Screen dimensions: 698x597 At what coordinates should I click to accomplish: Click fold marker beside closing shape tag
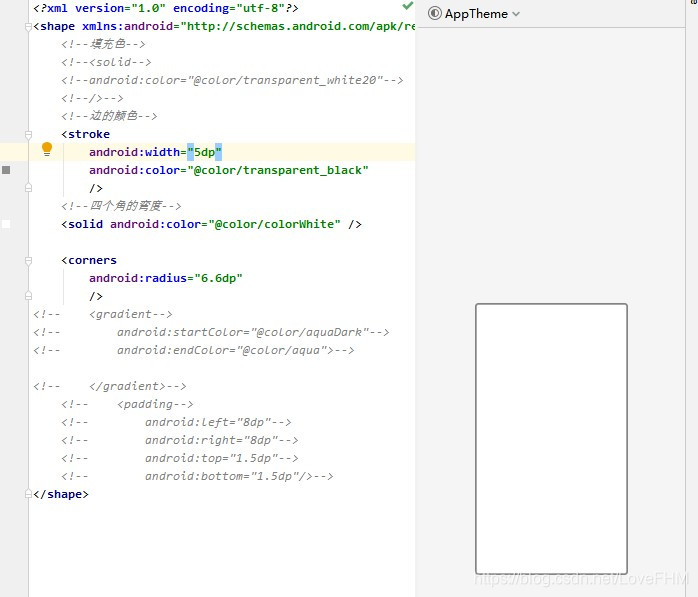pos(28,494)
